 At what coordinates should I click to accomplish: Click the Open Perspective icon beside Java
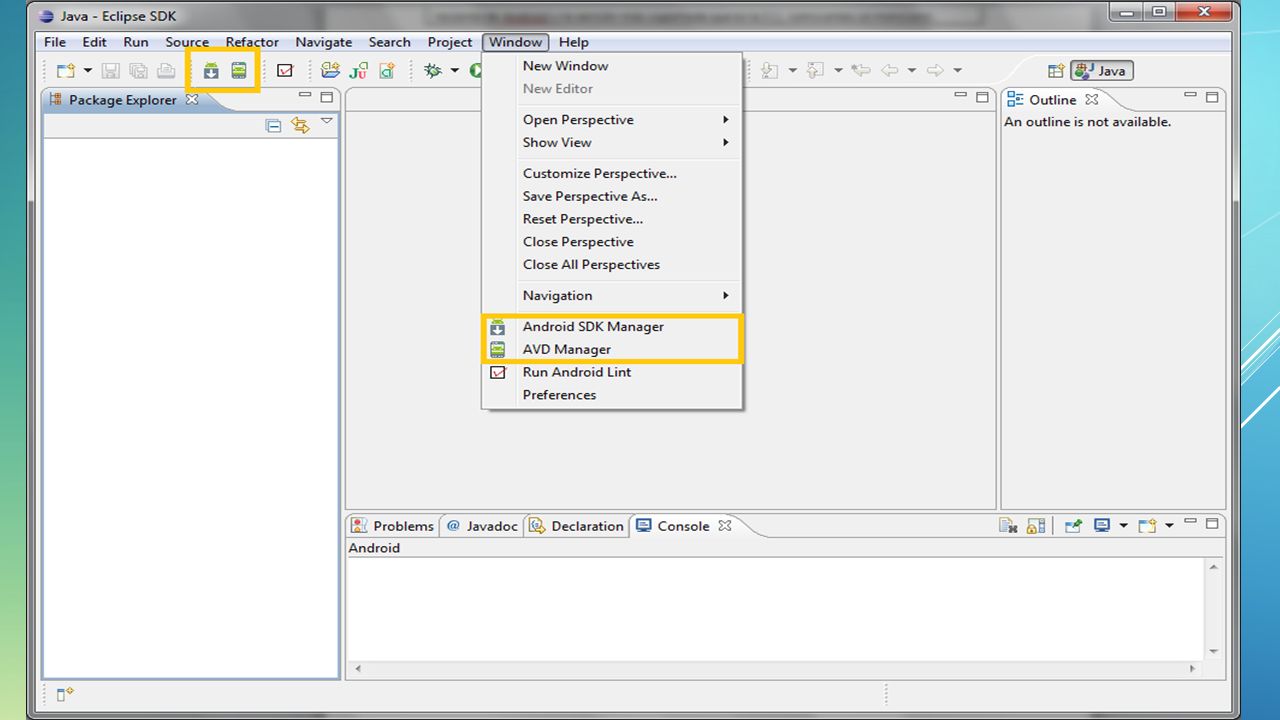tap(1055, 71)
